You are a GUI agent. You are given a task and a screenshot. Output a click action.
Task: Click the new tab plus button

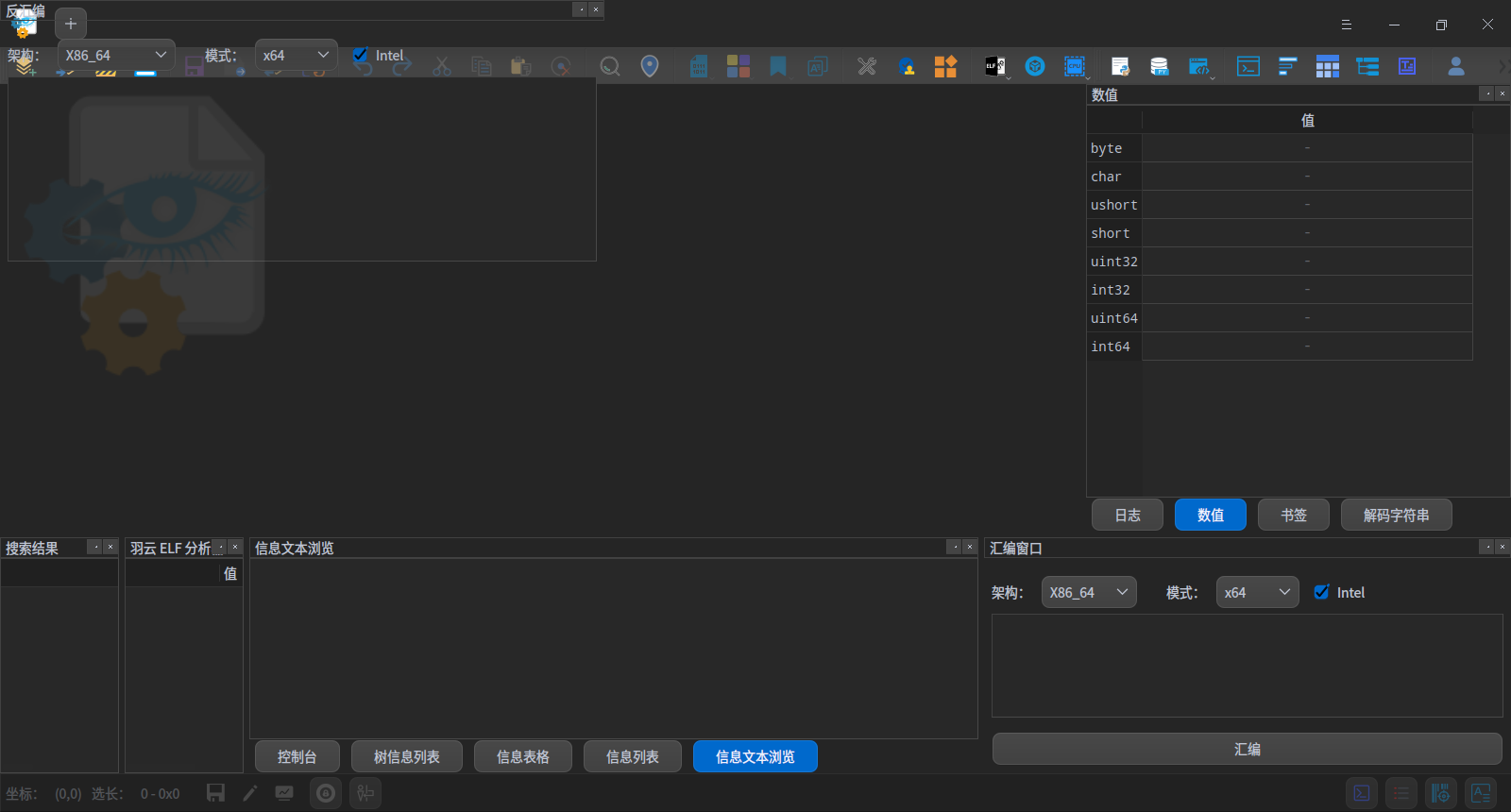pos(71,24)
